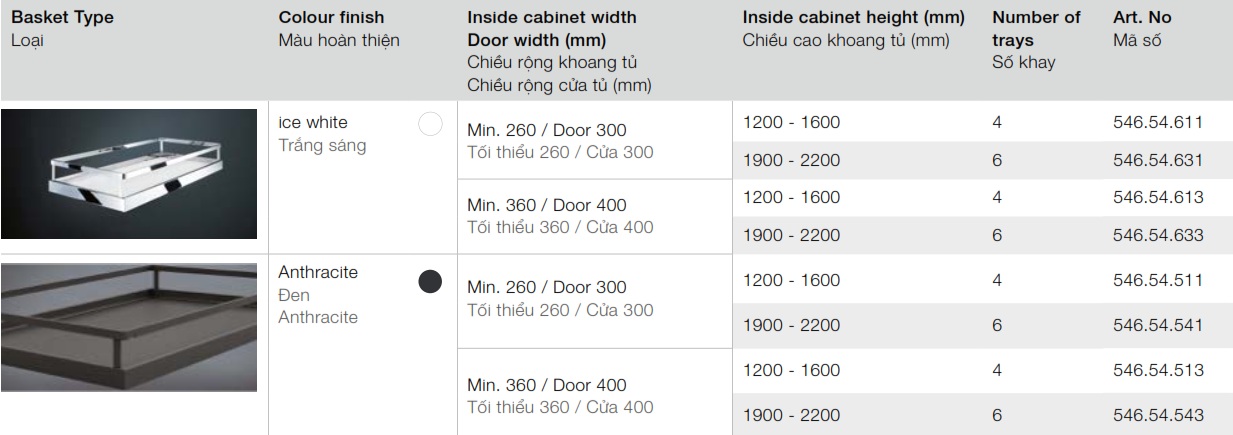Screen dimensions: 1233x435
Task: Click the ice white colour label
Action: pos(313,122)
